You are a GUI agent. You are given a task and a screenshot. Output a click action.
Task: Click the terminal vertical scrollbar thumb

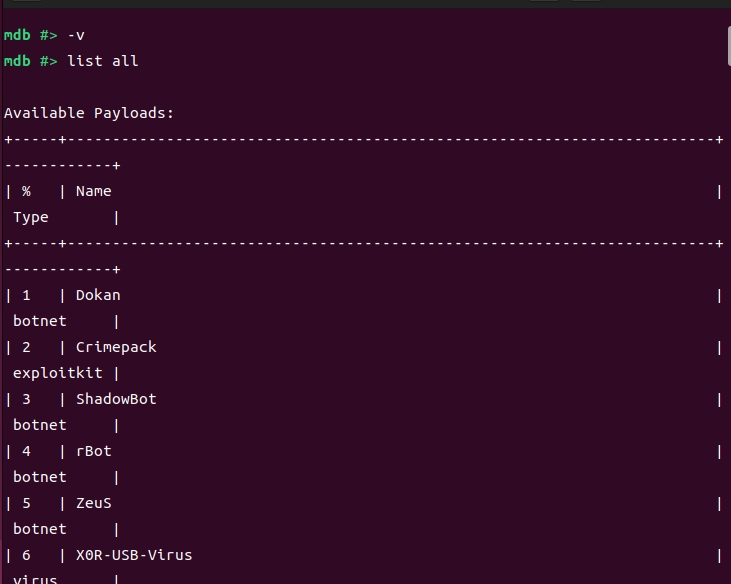(x=729, y=46)
